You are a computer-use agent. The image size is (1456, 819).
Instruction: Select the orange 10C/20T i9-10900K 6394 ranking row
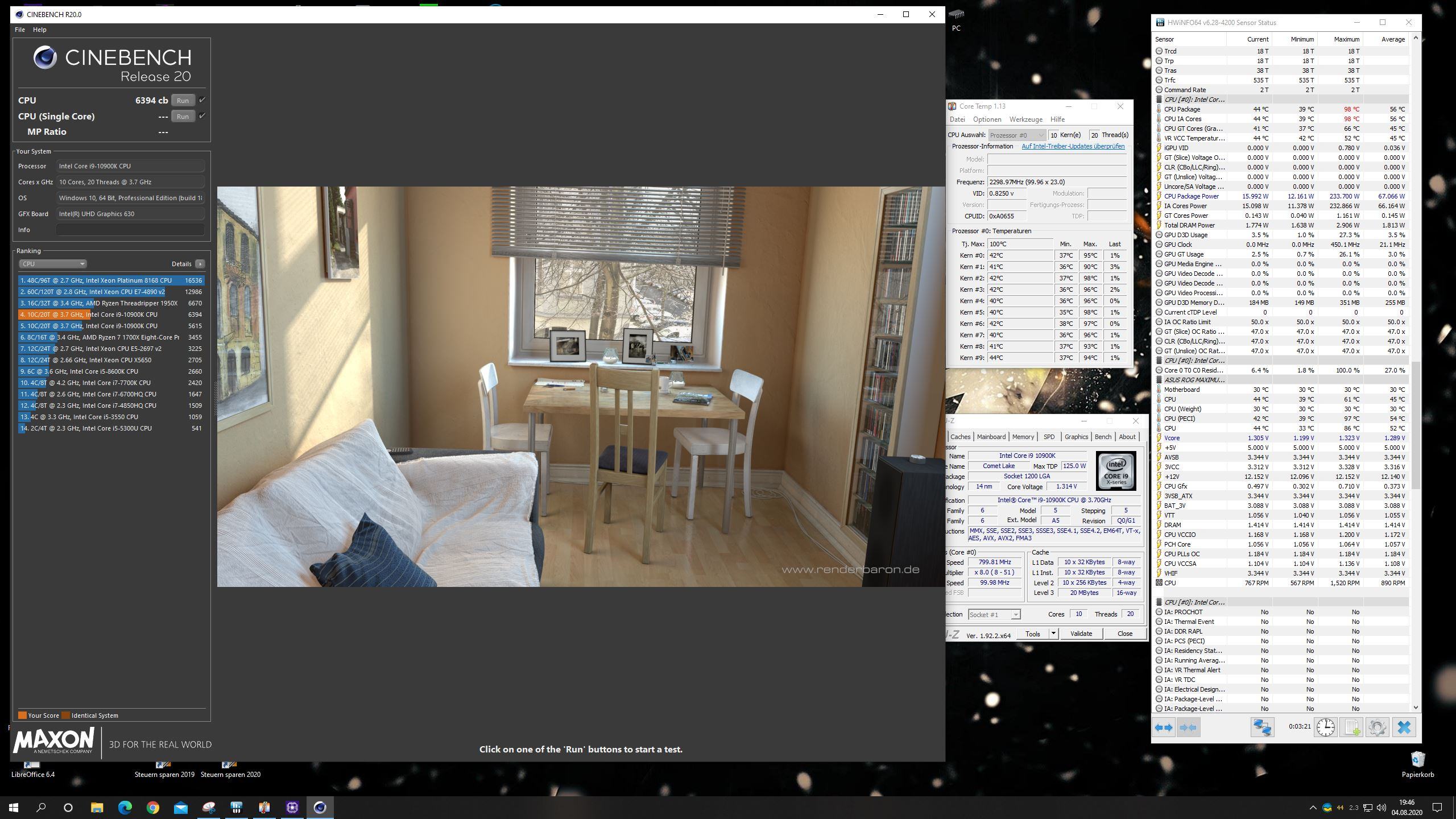[111, 315]
